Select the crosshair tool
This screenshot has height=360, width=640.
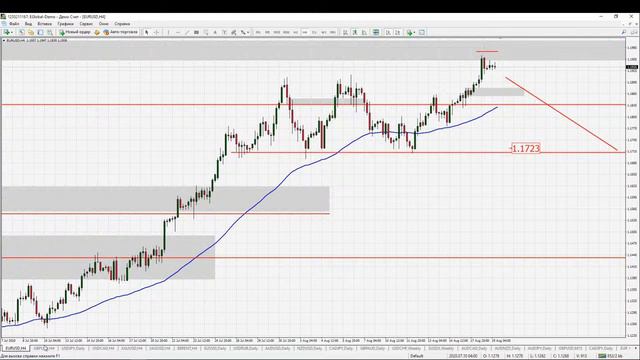pyautogui.click(x=156, y=32)
